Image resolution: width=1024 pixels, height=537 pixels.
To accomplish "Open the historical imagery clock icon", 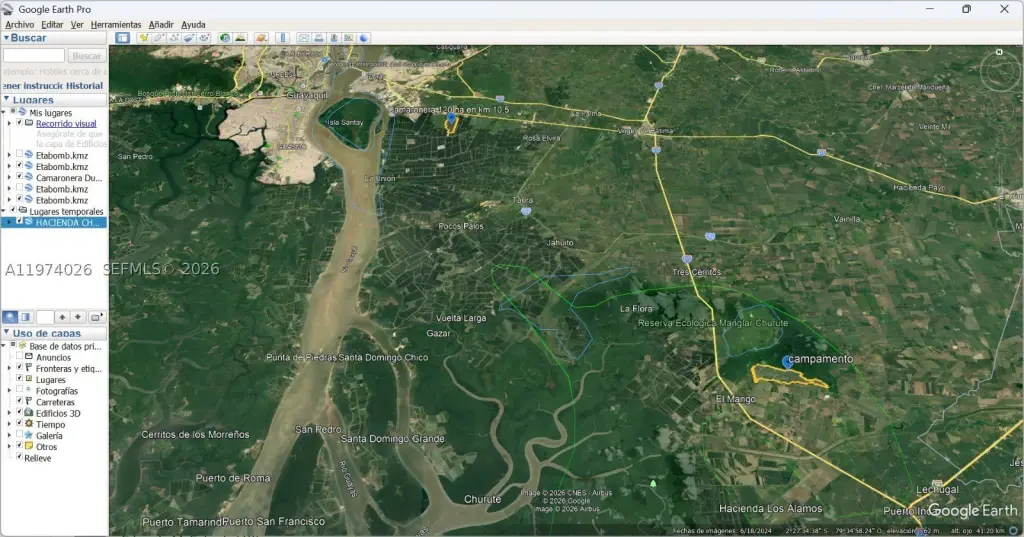I will [225, 38].
